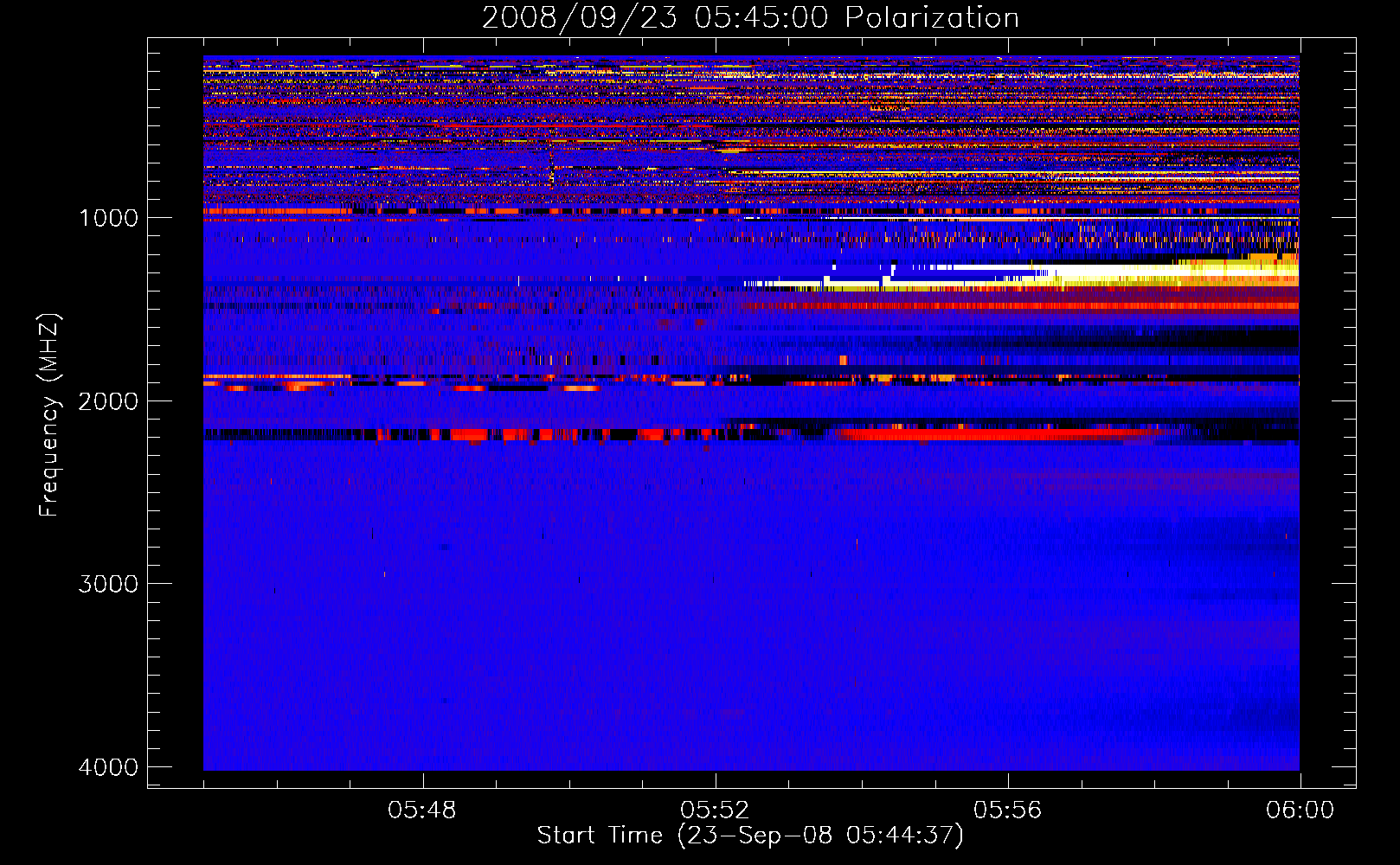Click the 05:56 time tick label
1400x865 pixels.
(1007, 811)
